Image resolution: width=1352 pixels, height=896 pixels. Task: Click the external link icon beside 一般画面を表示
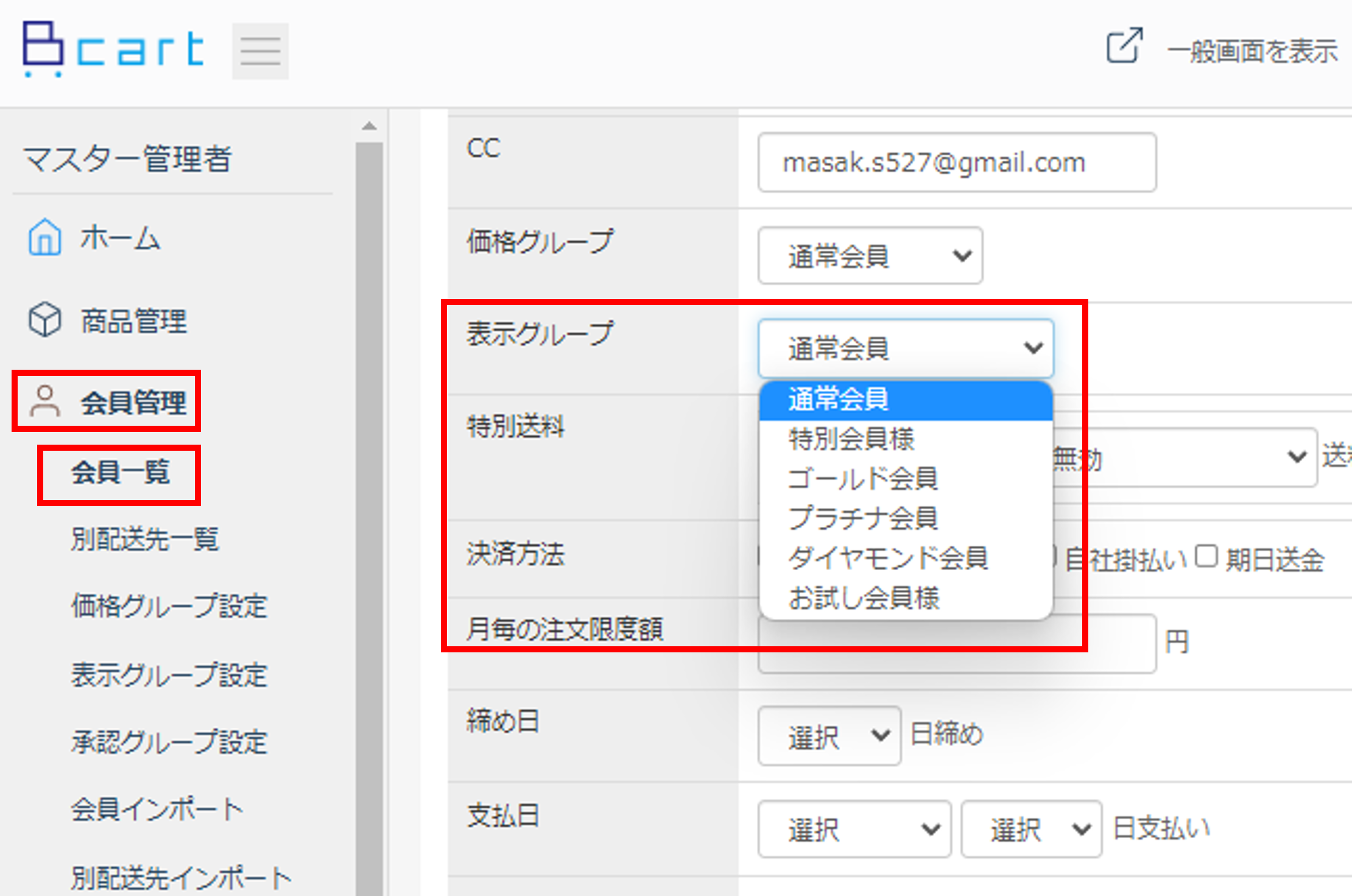(x=1124, y=46)
